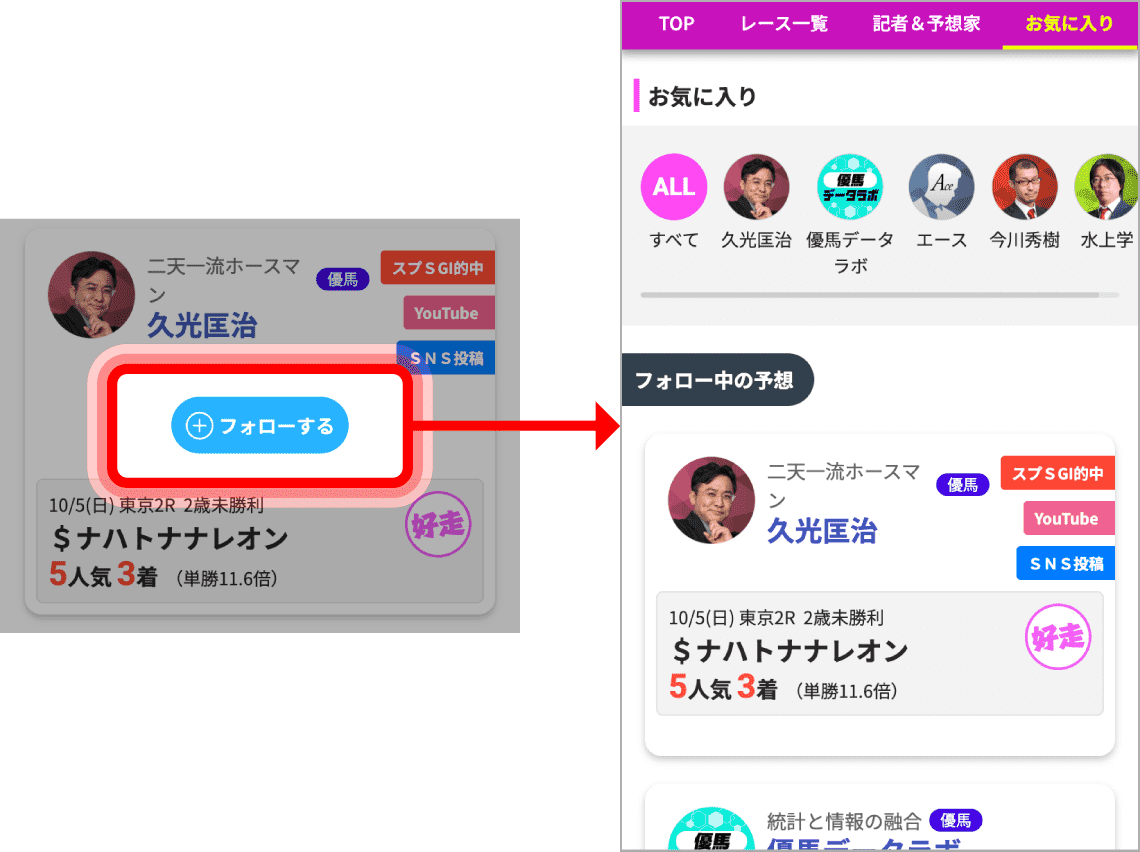The height and width of the screenshot is (852, 1140).
Task: Click スプＳGI的中 tag in right card
Action: click(x=1058, y=473)
